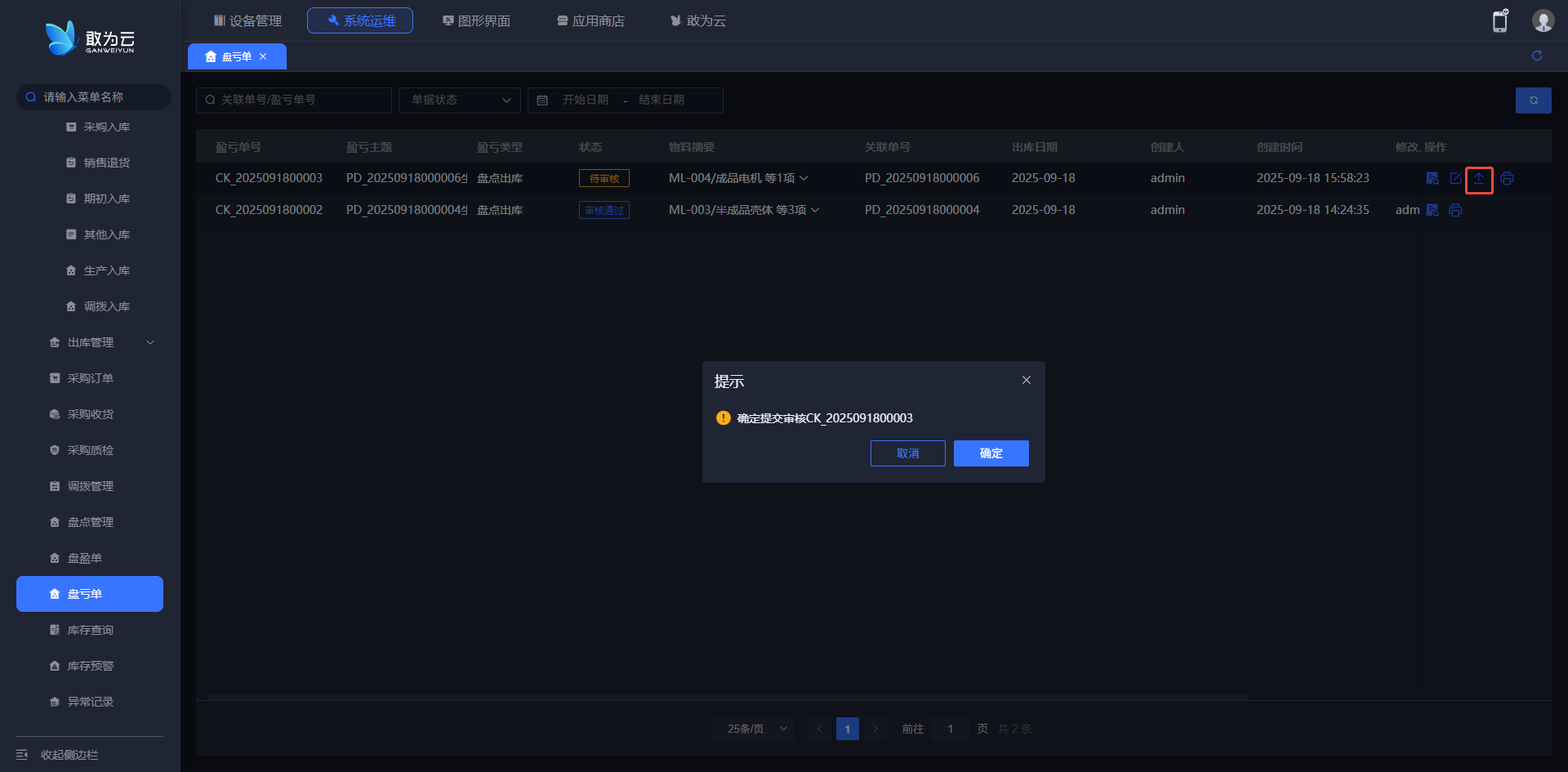Screen dimensions: 1568x772
Task: Click the edit icon for CK_2025091800003
Action: [1455, 179]
